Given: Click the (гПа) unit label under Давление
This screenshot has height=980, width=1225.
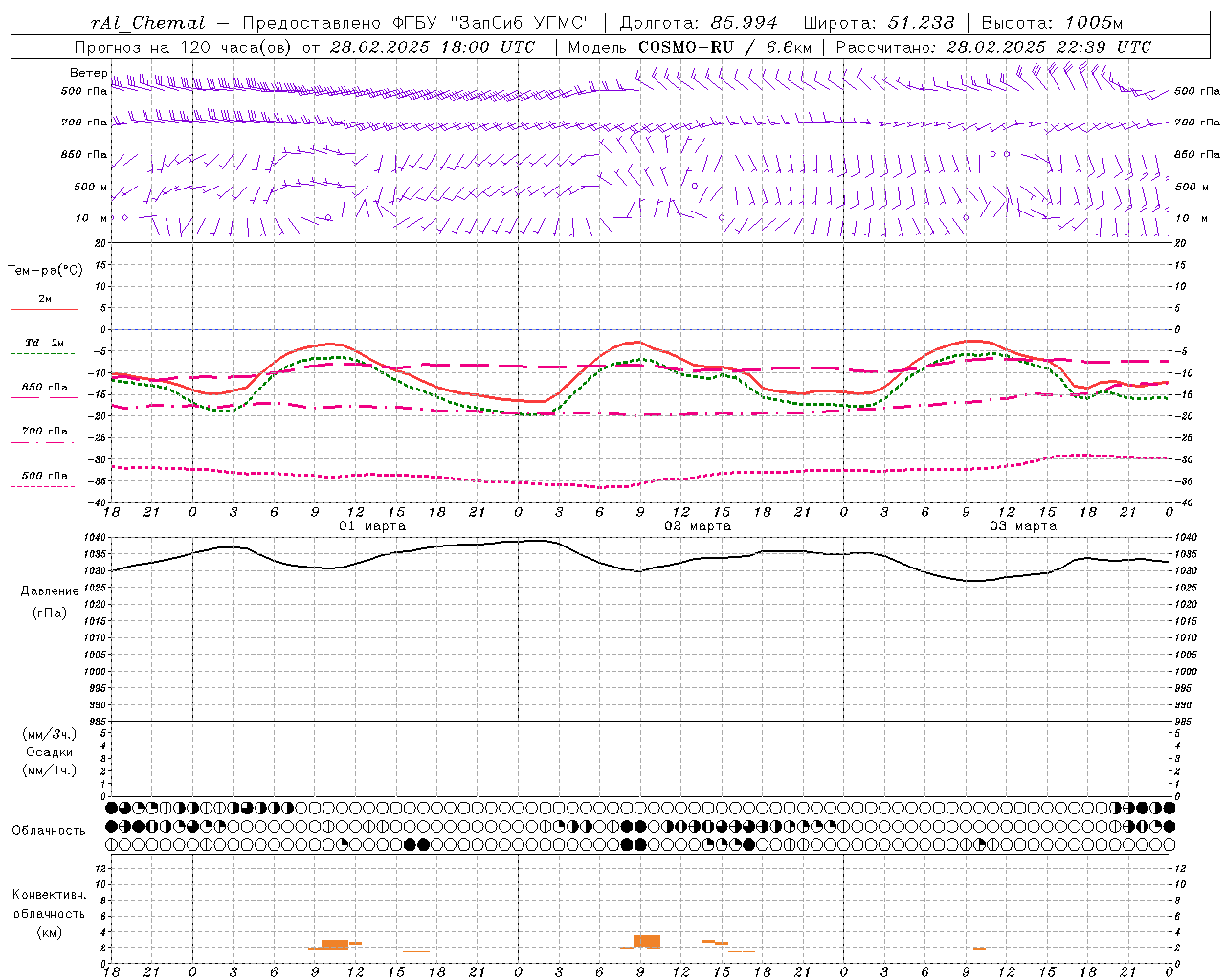Looking at the screenshot, I should click(x=49, y=612).
